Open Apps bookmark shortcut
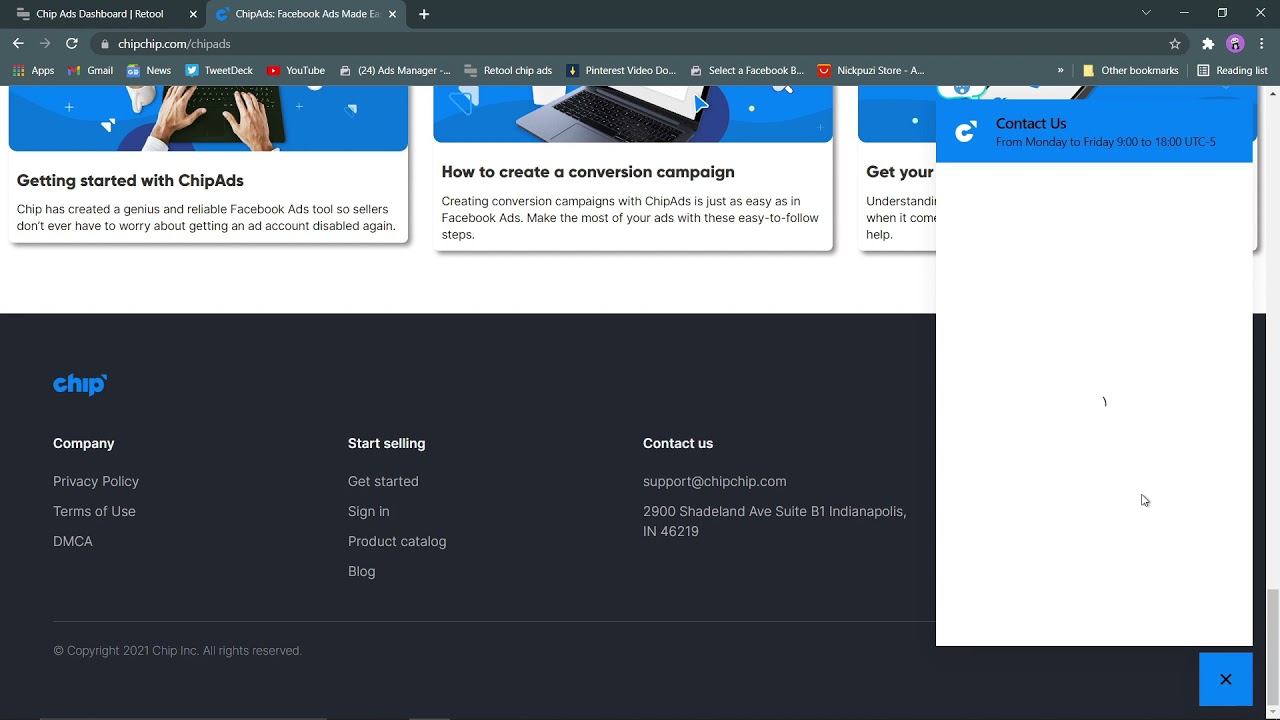 coord(33,70)
